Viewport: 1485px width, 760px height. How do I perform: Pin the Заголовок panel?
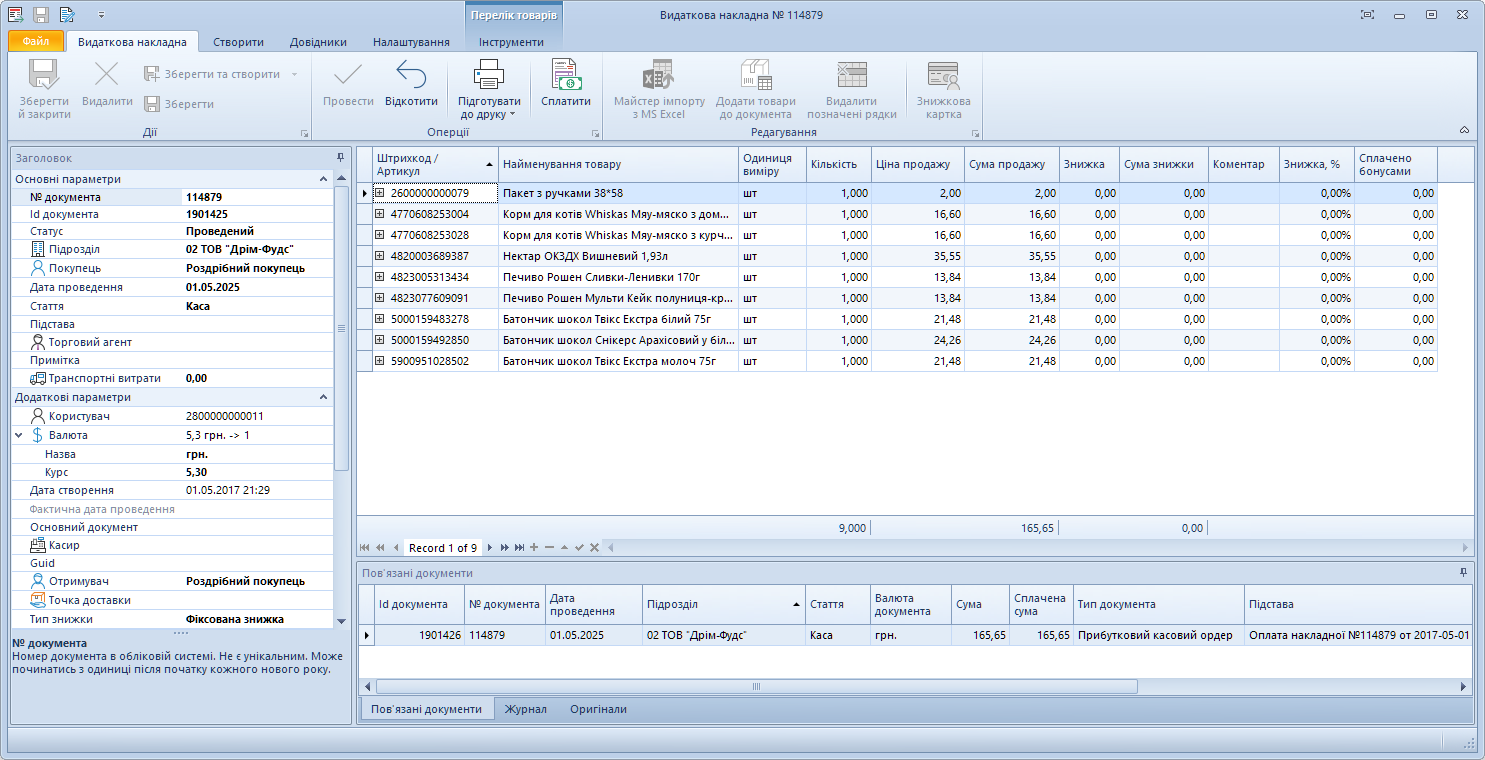click(340, 158)
